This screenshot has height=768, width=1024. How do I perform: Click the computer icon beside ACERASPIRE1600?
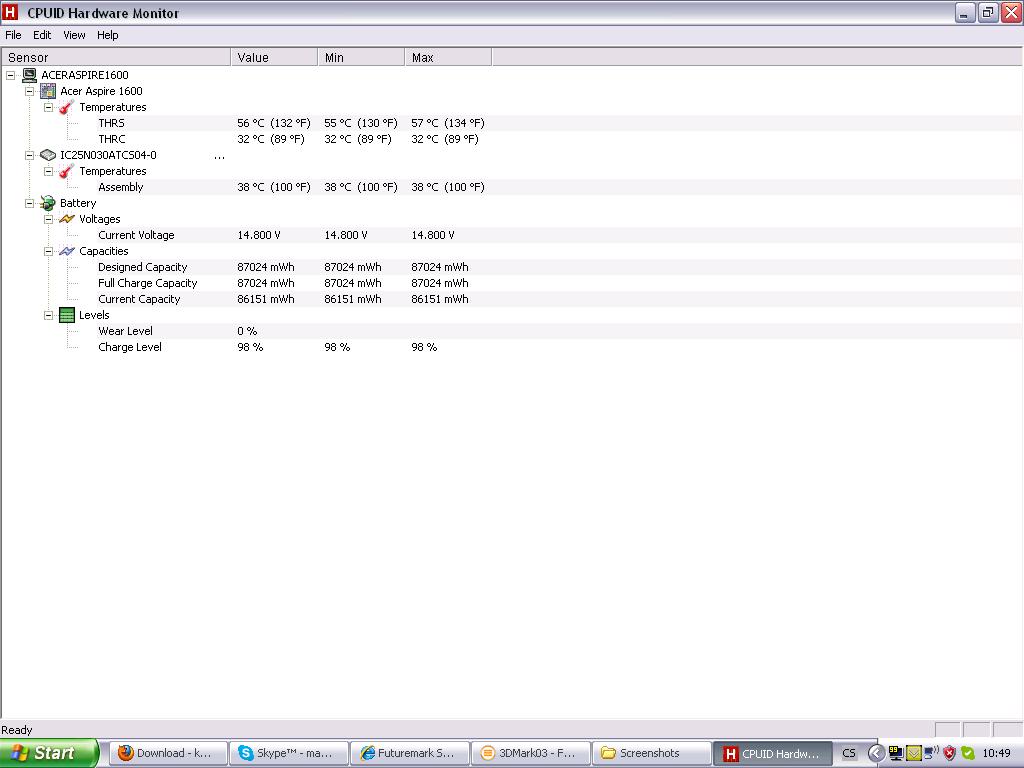click(29, 75)
